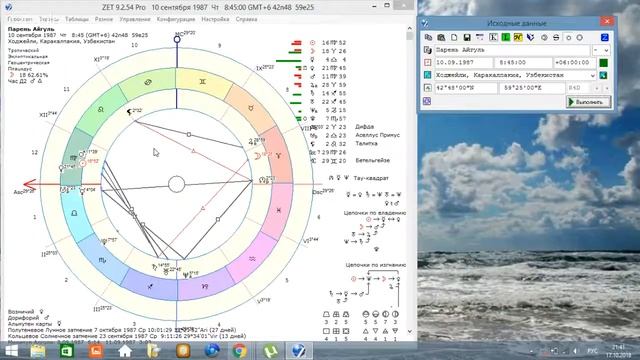The image size is (640, 360).
Task: Click the time field 8:45:00
Action: pos(523,62)
